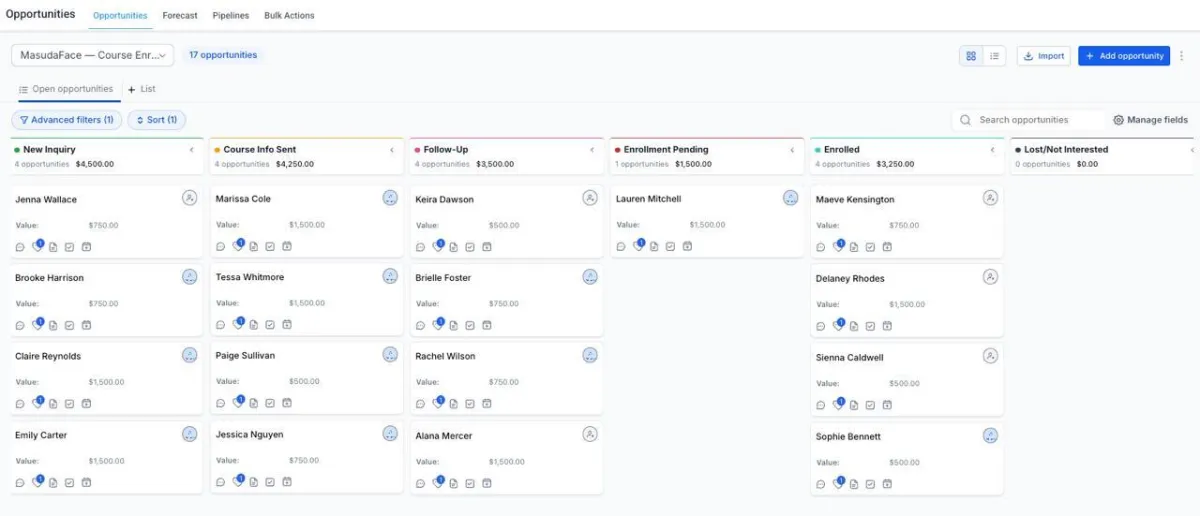Screen dimensions: 1200x516
Task: Collapse the Course Info Sent column
Action: point(392,150)
